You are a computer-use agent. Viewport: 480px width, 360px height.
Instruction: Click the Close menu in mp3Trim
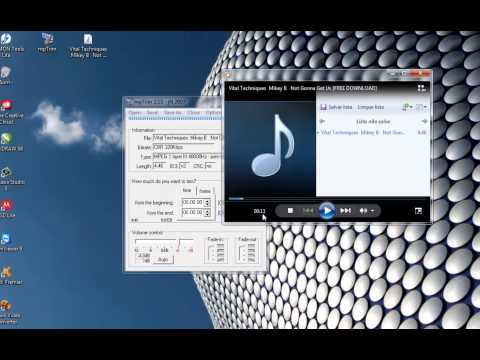point(193,113)
